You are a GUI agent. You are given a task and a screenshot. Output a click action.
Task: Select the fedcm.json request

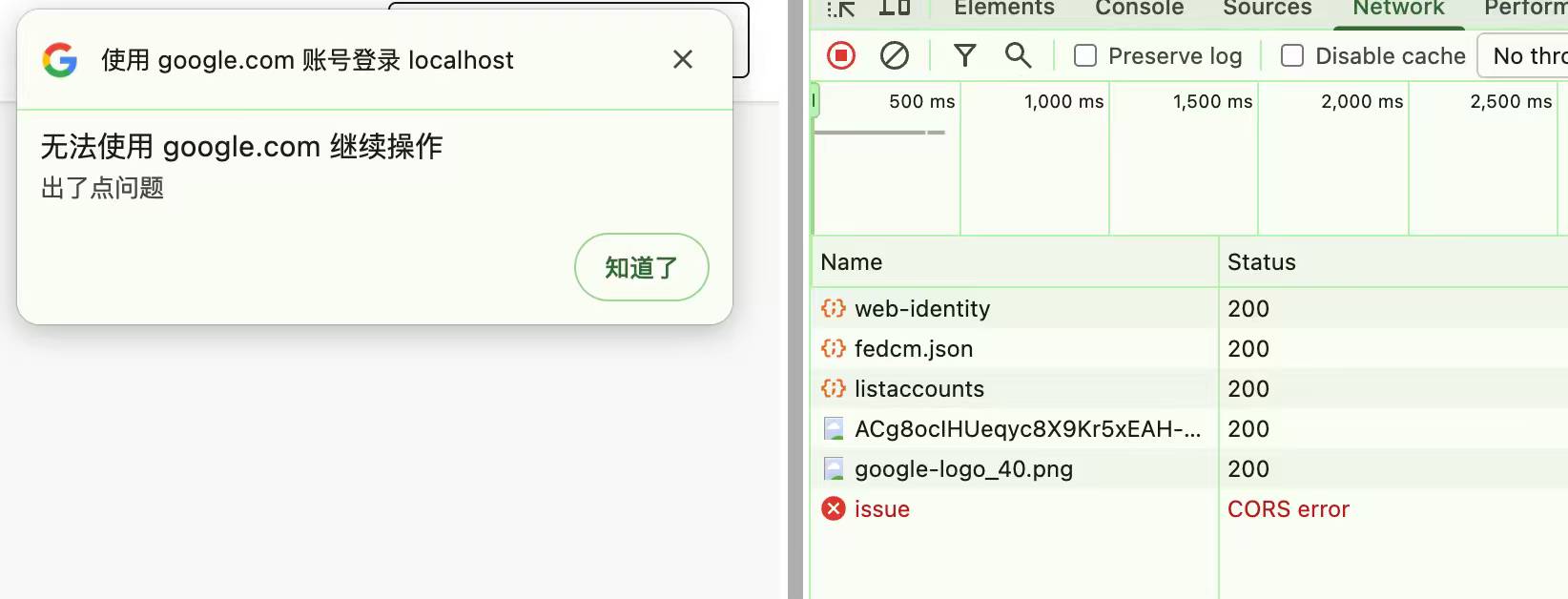tap(914, 348)
